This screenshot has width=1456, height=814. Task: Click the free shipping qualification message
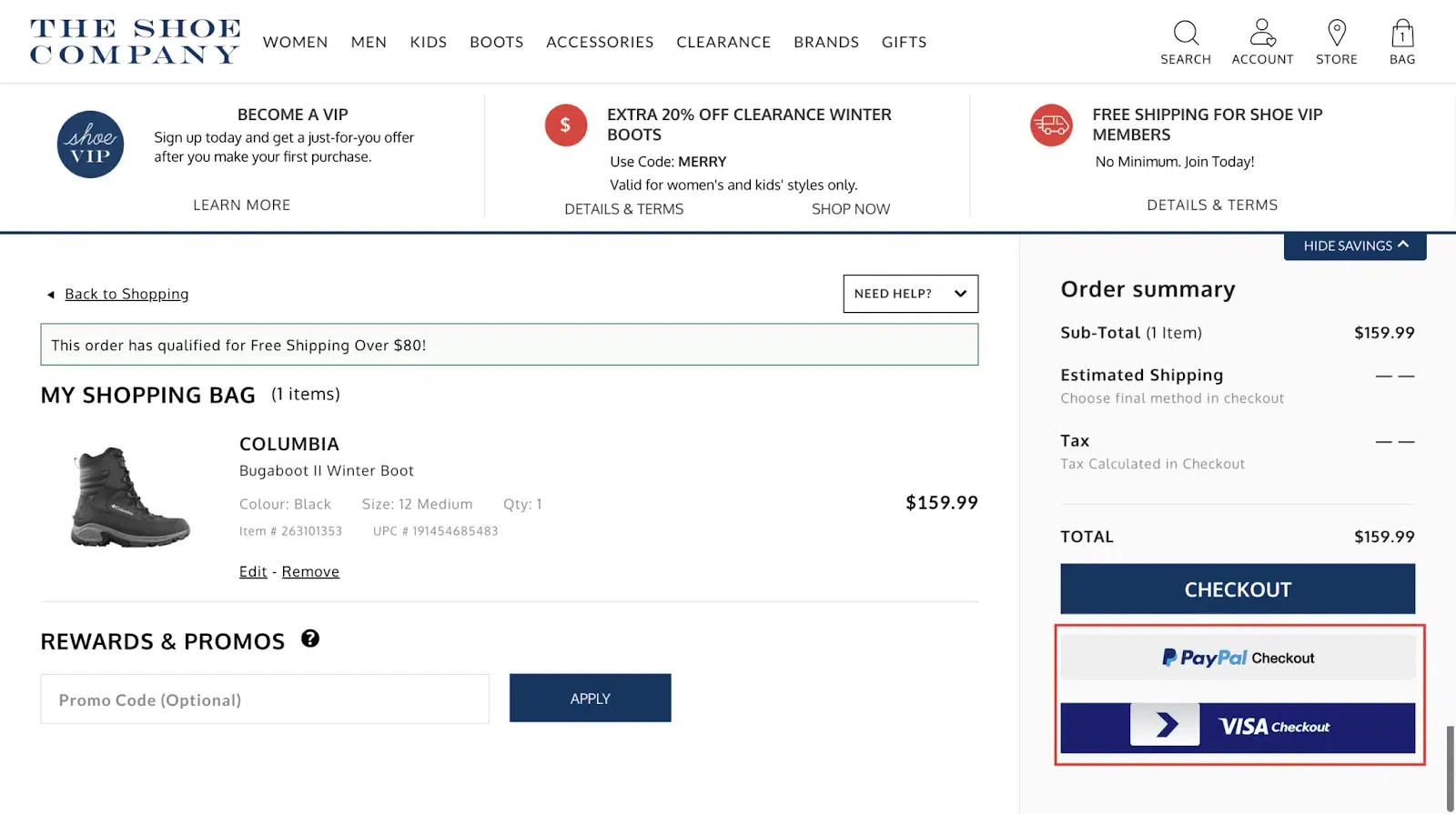[510, 345]
